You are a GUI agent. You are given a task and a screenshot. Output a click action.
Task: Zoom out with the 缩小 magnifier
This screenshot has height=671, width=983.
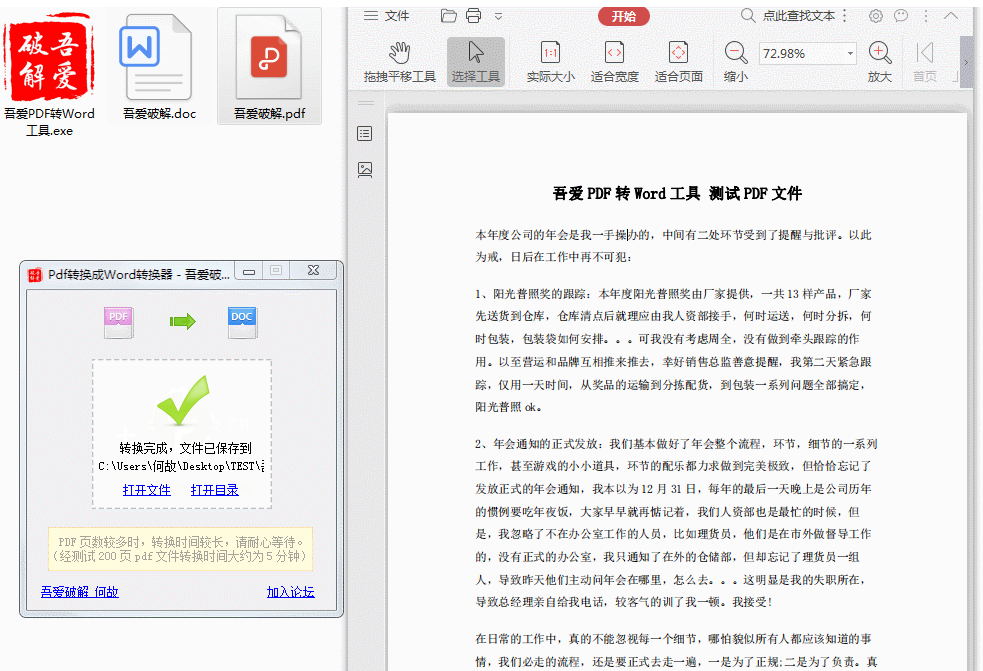tap(736, 62)
